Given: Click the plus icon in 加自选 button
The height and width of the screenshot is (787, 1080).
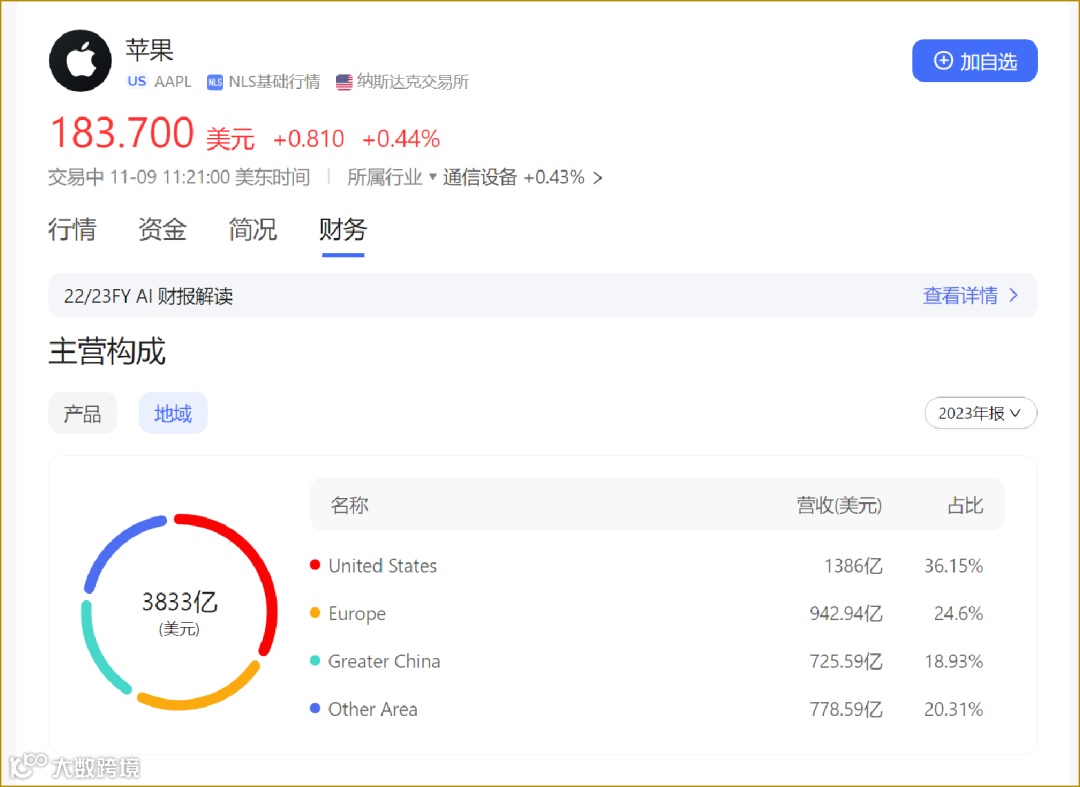Looking at the screenshot, I should (943, 61).
